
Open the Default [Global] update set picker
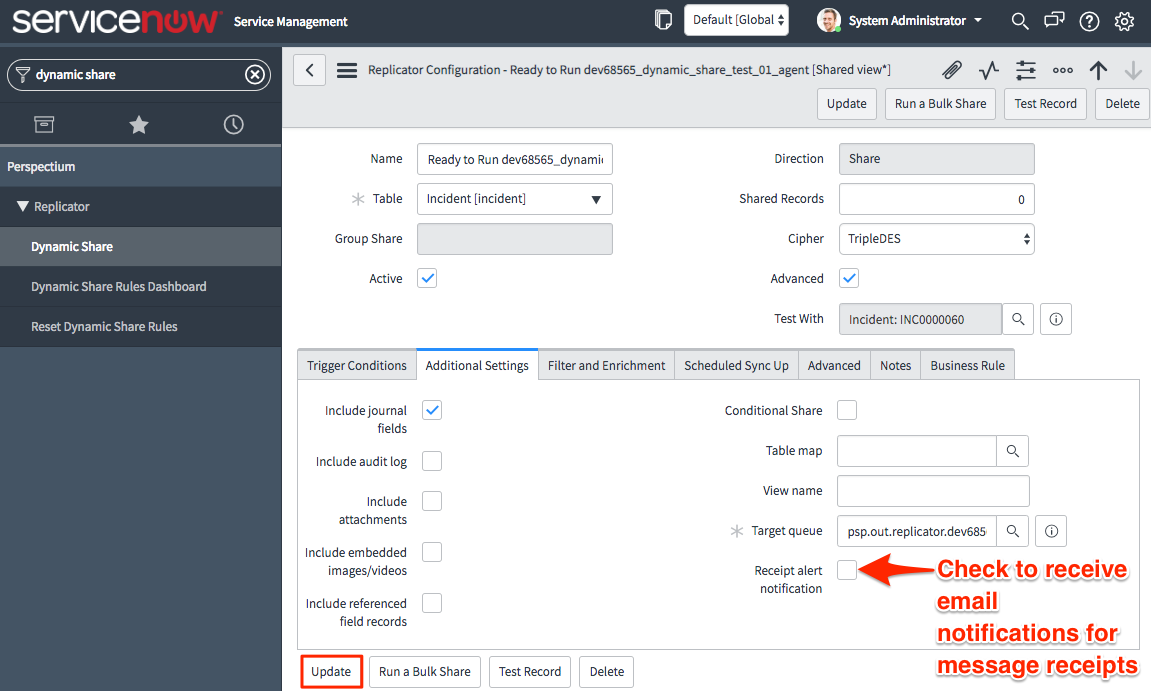738,21
